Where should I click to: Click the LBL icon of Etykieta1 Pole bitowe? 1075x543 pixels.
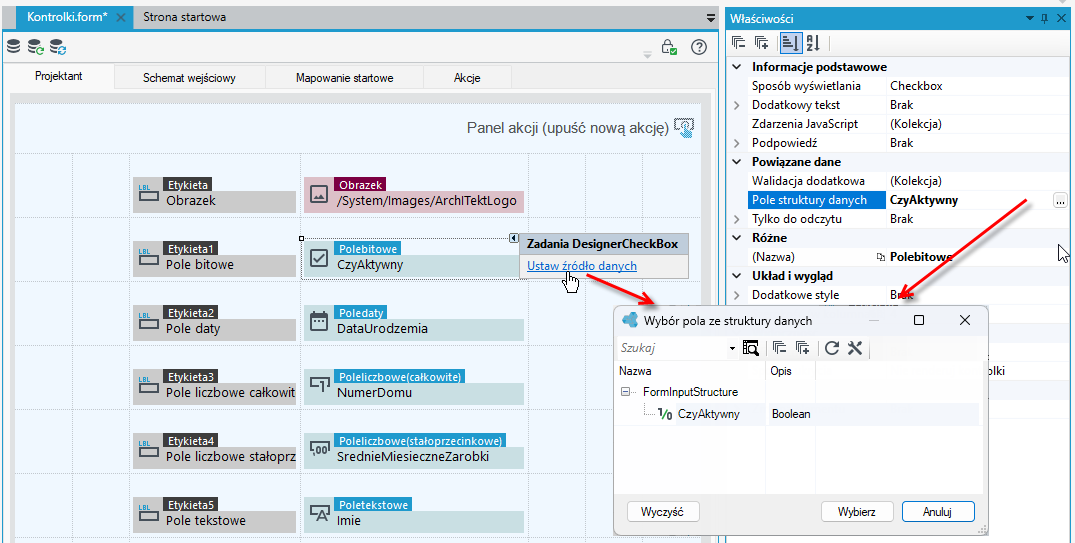[147, 258]
